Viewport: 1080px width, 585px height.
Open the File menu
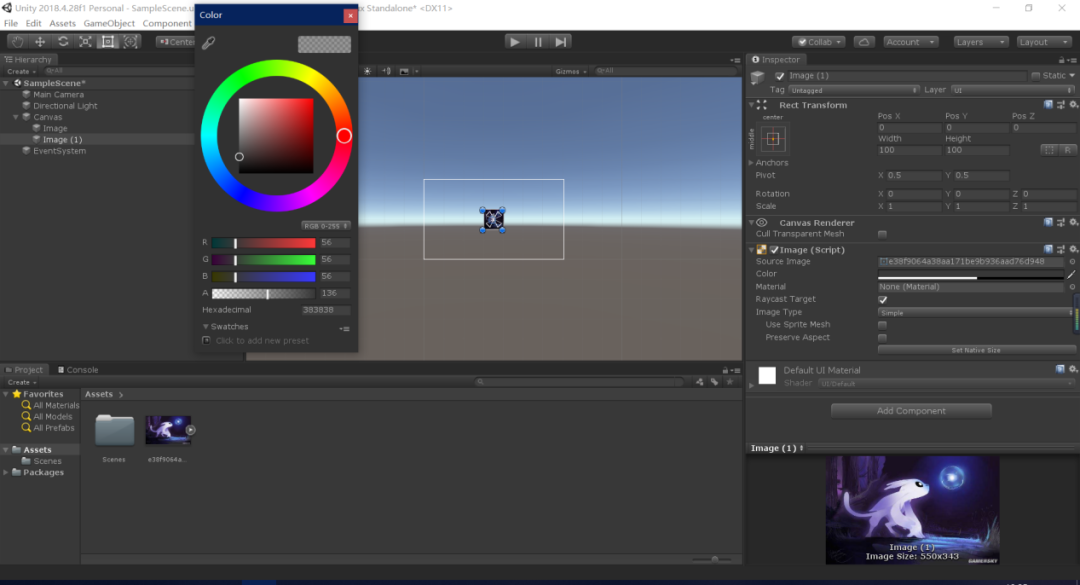tap(11, 23)
